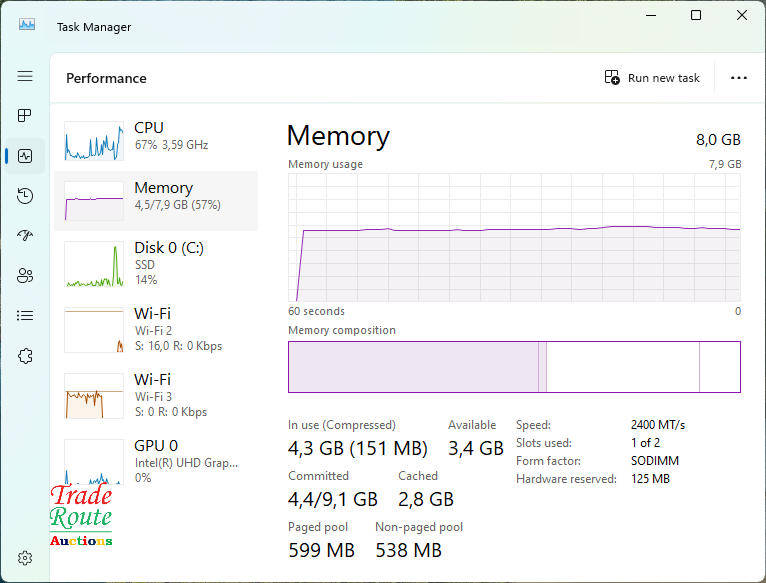766x583 pixels.
Task: Open the Startup apps page icon
Action: (x=25, y=236)
